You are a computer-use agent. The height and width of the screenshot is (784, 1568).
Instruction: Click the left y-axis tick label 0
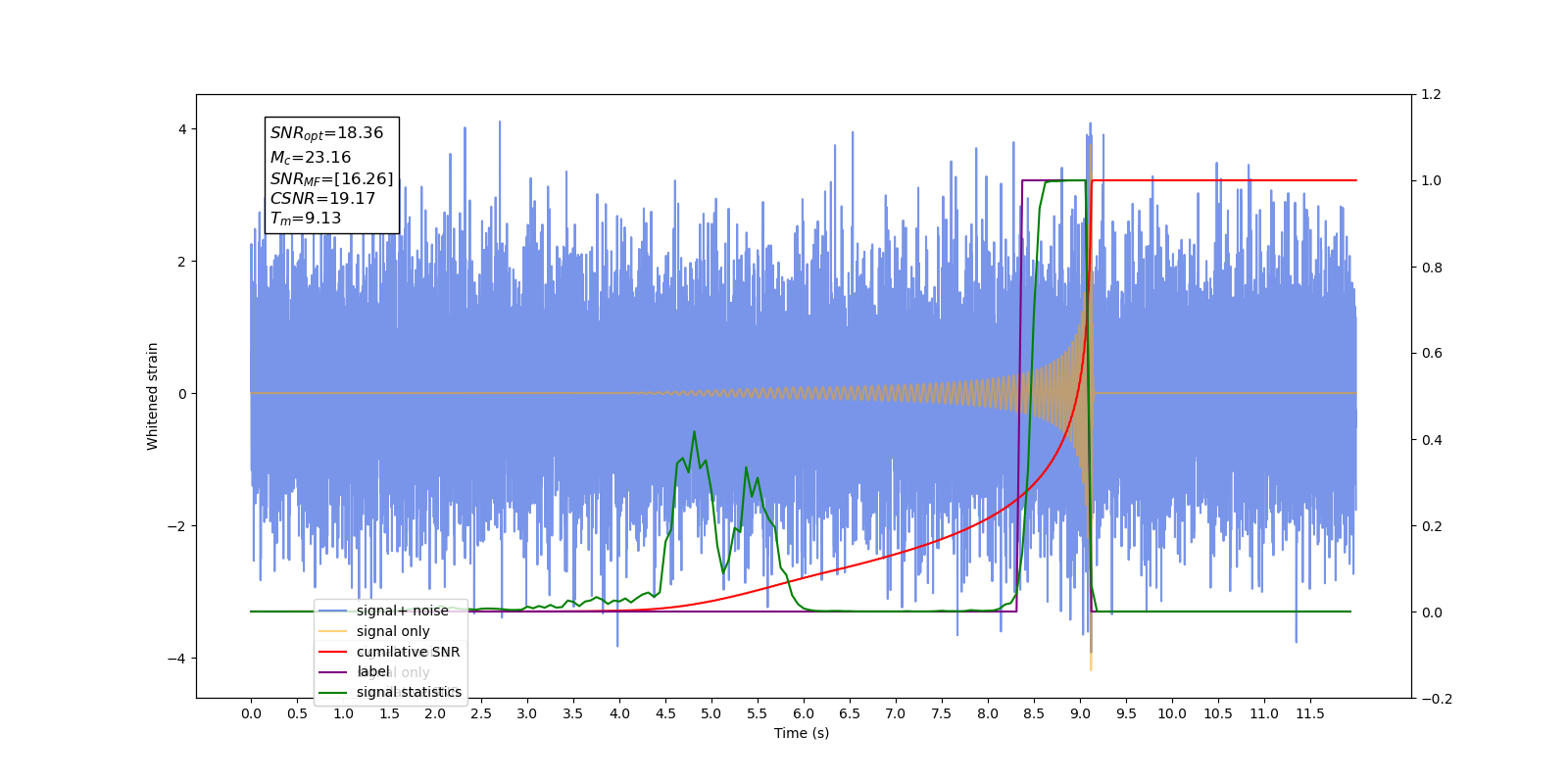coord(182,394)
